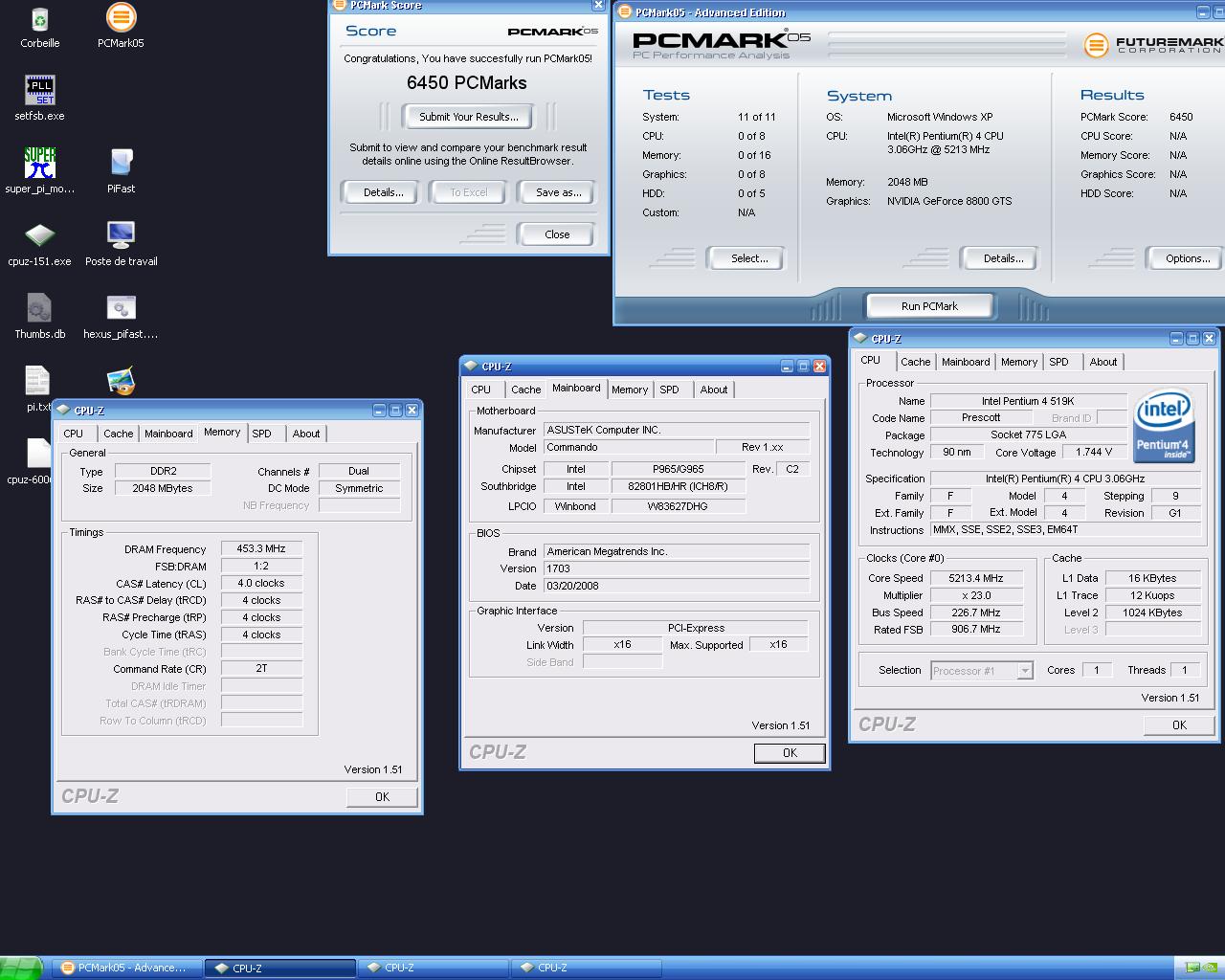Select About tab in CPU-Z Mainboard window

click(713, 390)
